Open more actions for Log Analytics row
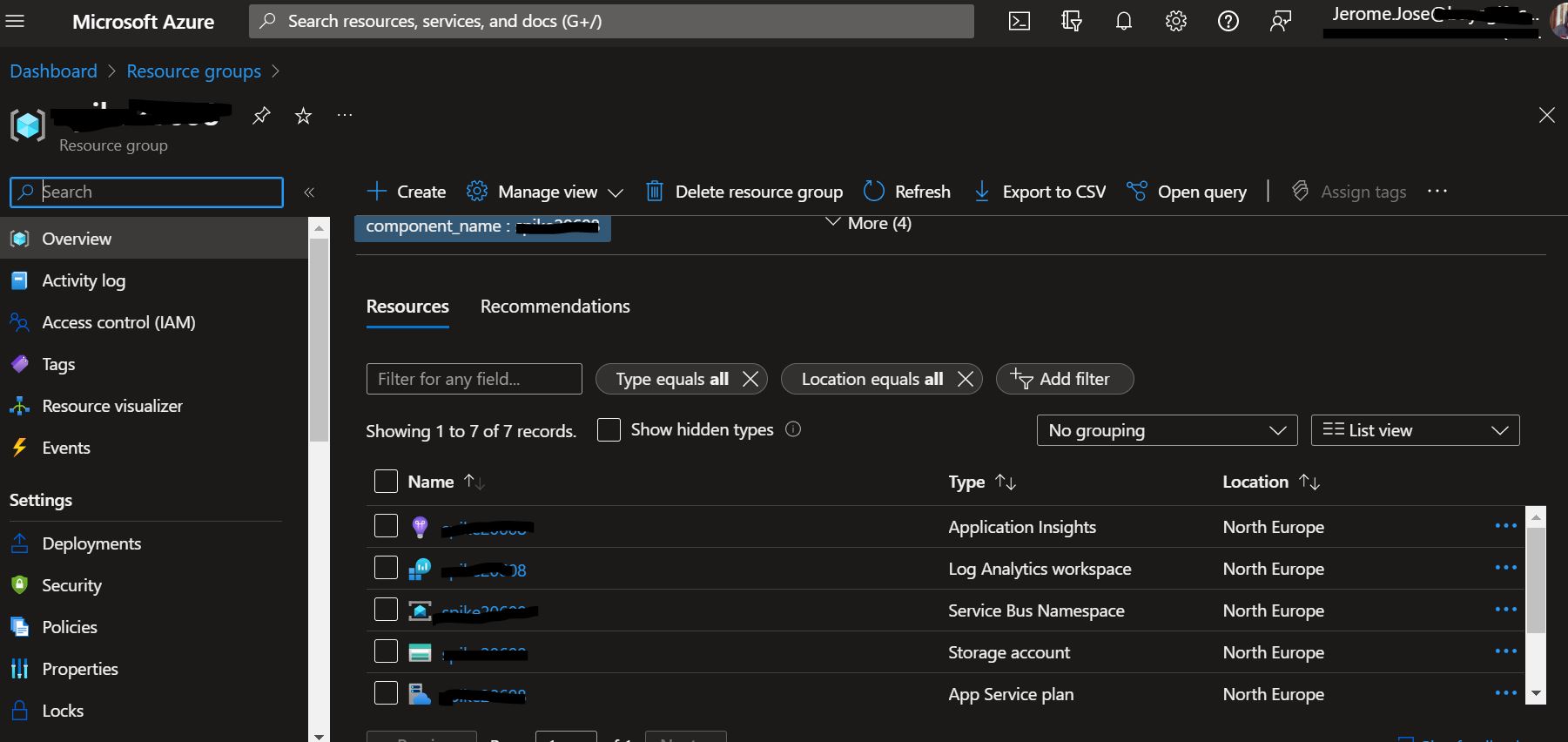Screen dimensions: 1568x742 [1505, 568]
